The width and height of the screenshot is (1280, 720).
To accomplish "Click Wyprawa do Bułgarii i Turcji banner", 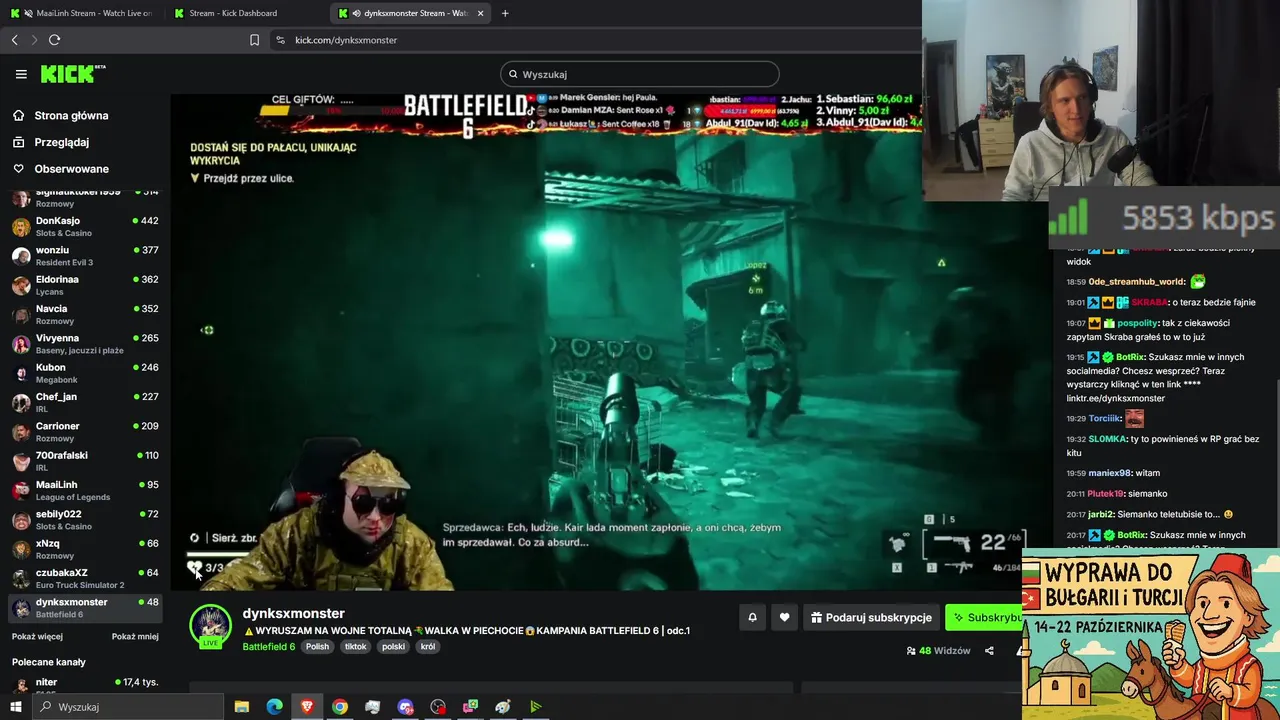I will point(1151,634).
